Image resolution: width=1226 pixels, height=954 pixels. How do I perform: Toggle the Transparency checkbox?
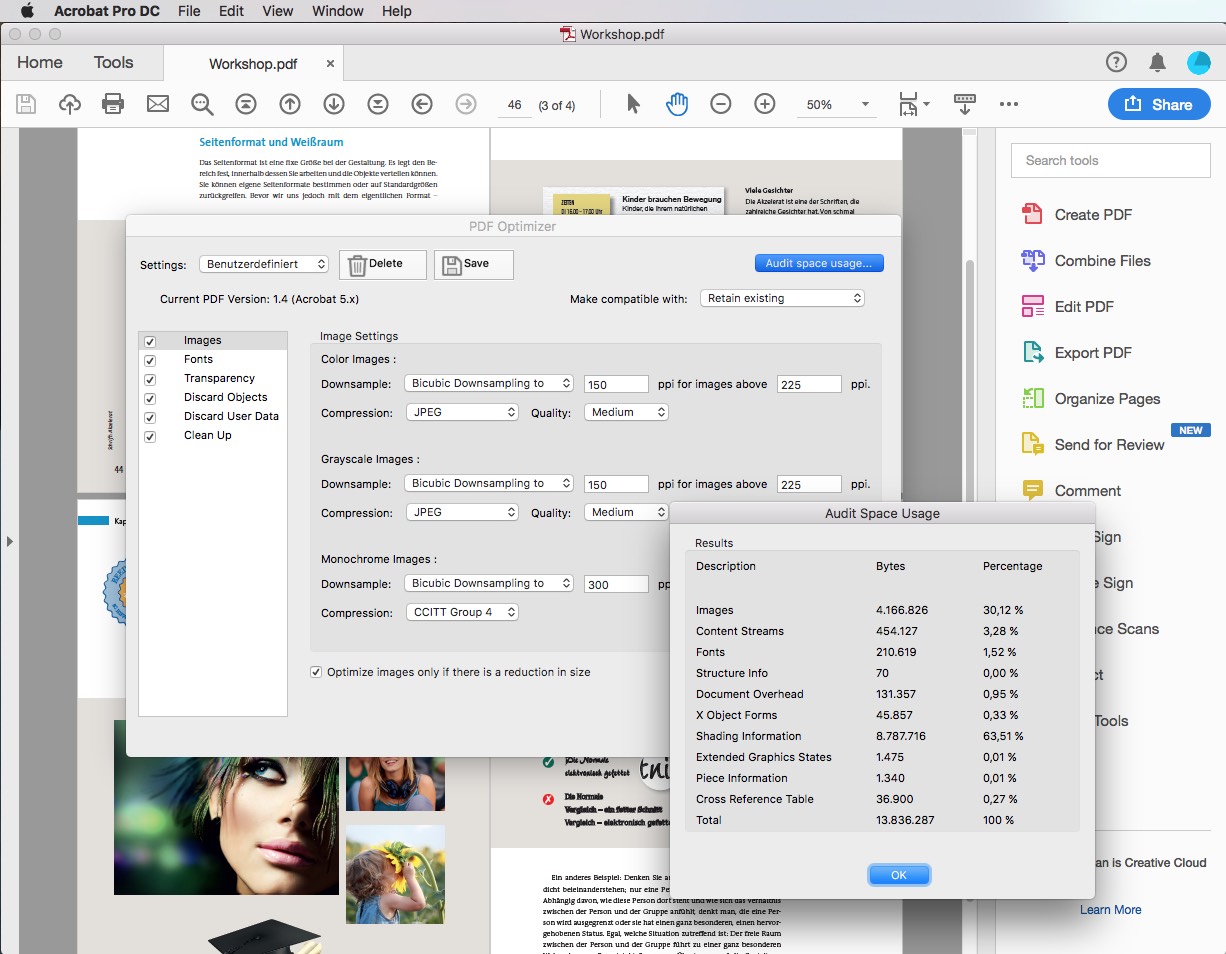click(150, 379)
